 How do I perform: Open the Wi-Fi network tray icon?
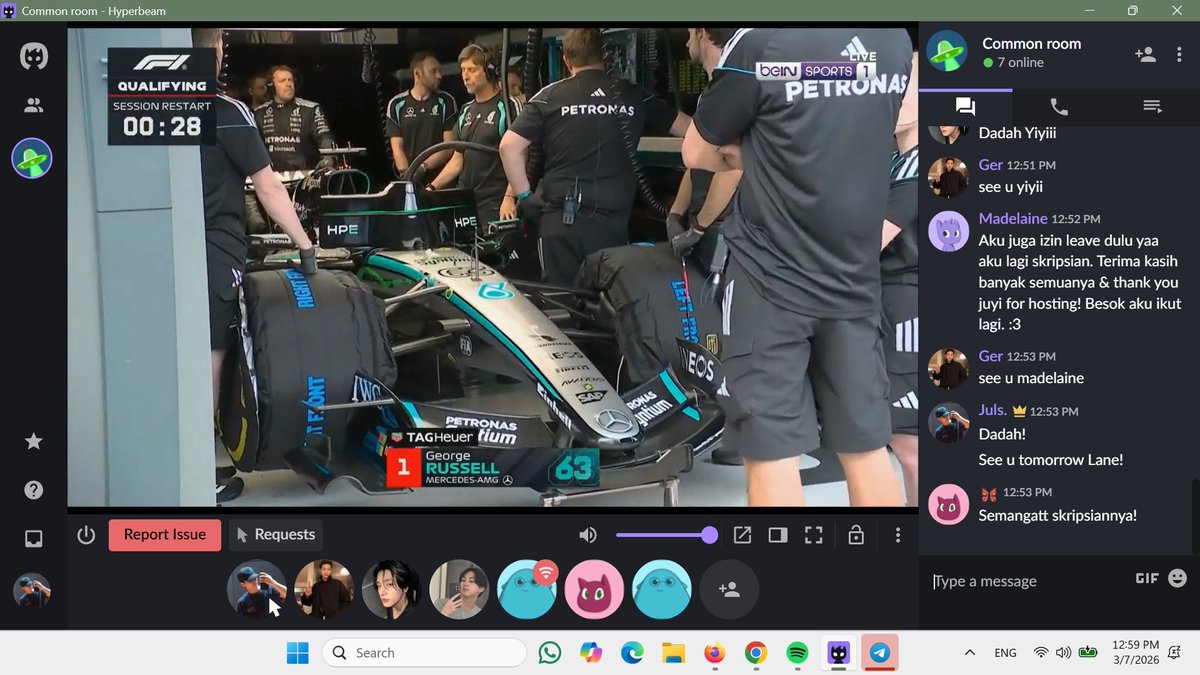point(1041,653)
